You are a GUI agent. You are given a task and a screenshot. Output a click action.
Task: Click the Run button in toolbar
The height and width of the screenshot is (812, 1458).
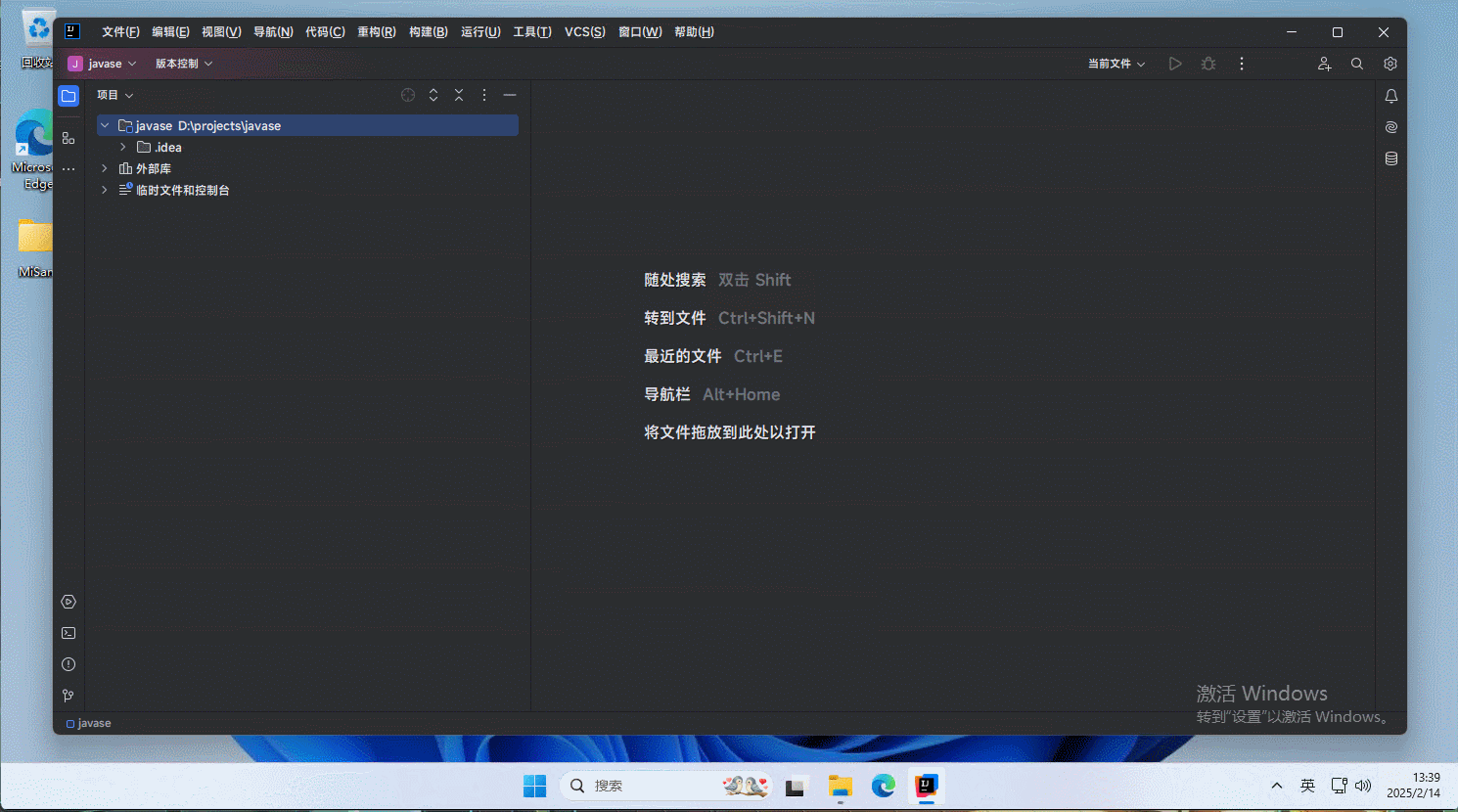[x=1175, y=64]
